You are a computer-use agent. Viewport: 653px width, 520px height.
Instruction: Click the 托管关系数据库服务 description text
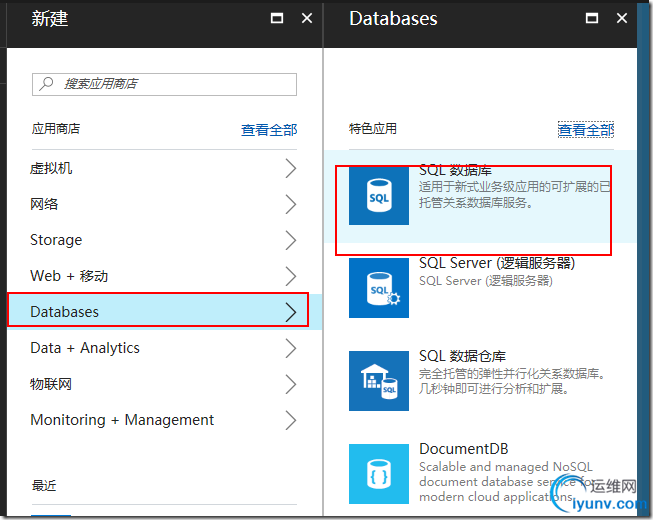tap(476, 203)
